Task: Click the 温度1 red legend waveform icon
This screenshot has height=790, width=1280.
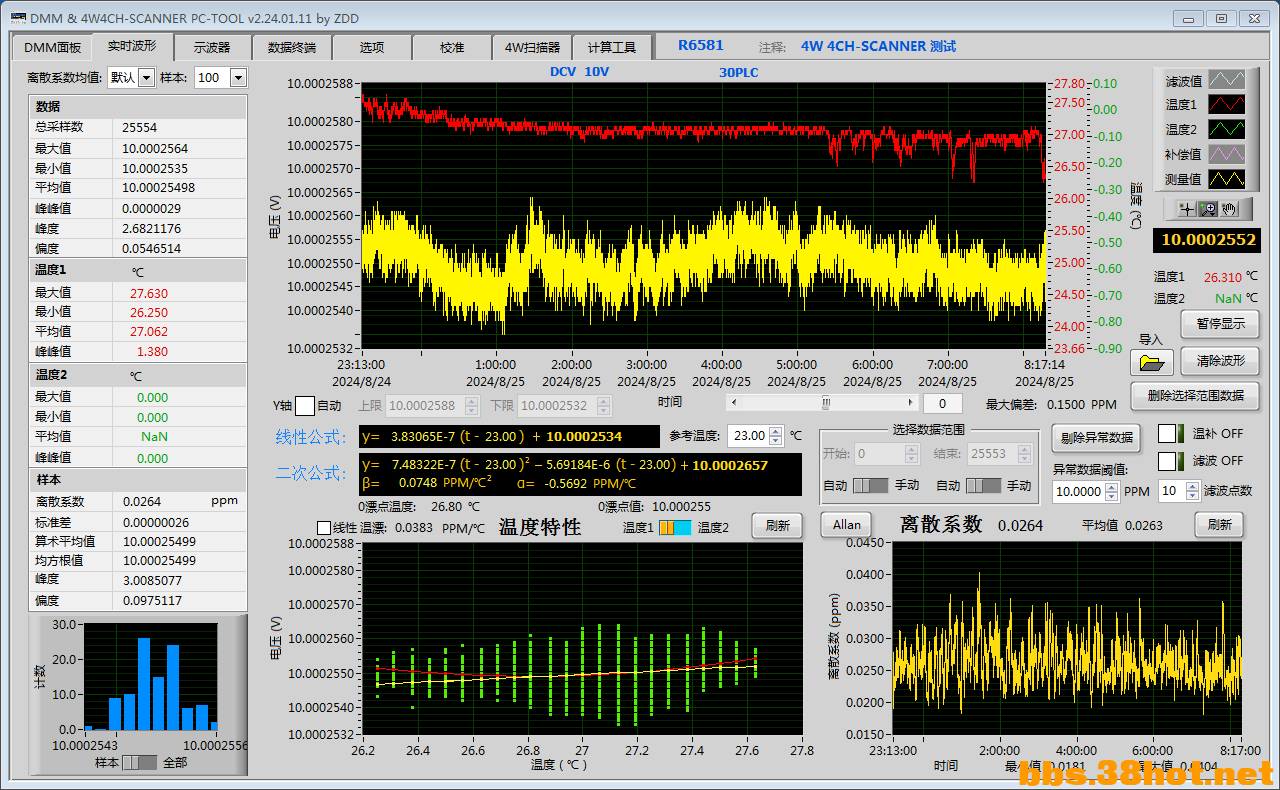Action: point(1227,104)
